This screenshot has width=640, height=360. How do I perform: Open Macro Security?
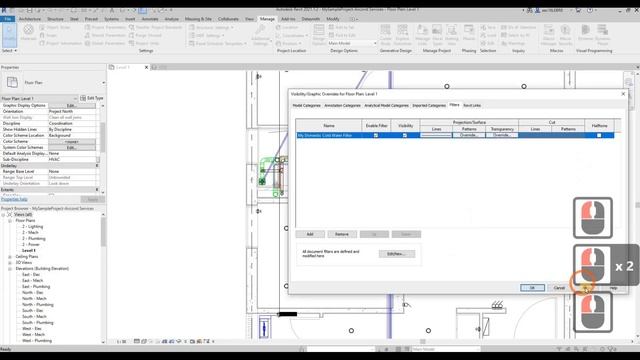point(565,35)
